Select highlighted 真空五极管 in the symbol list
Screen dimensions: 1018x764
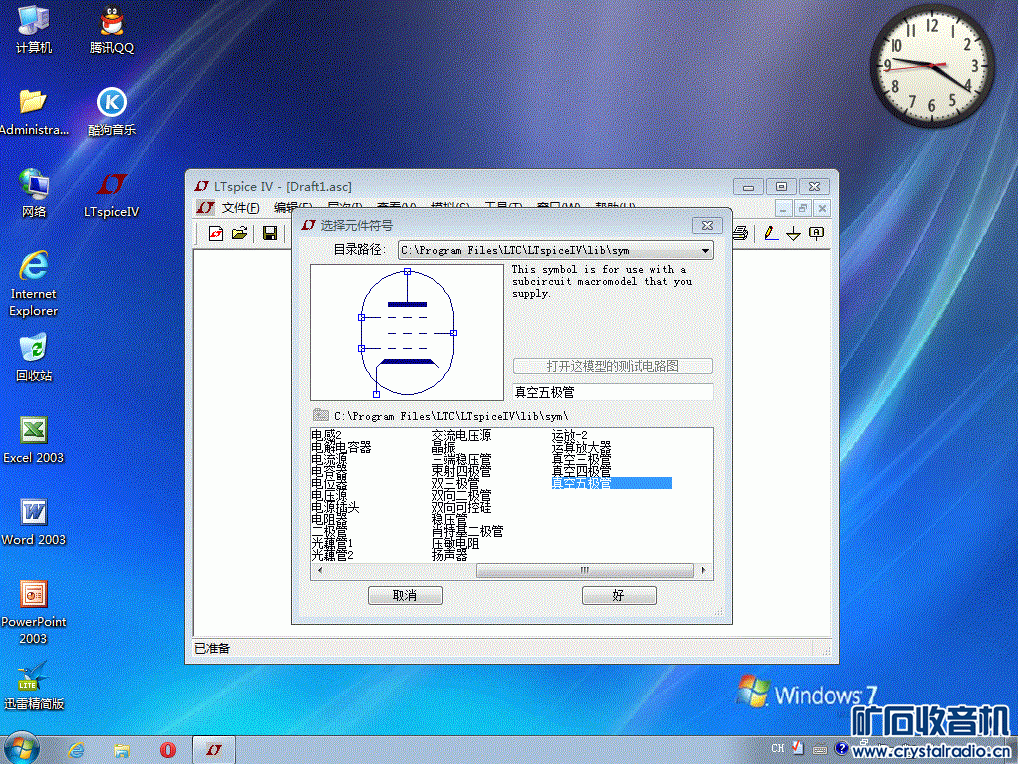pos(612,483)
